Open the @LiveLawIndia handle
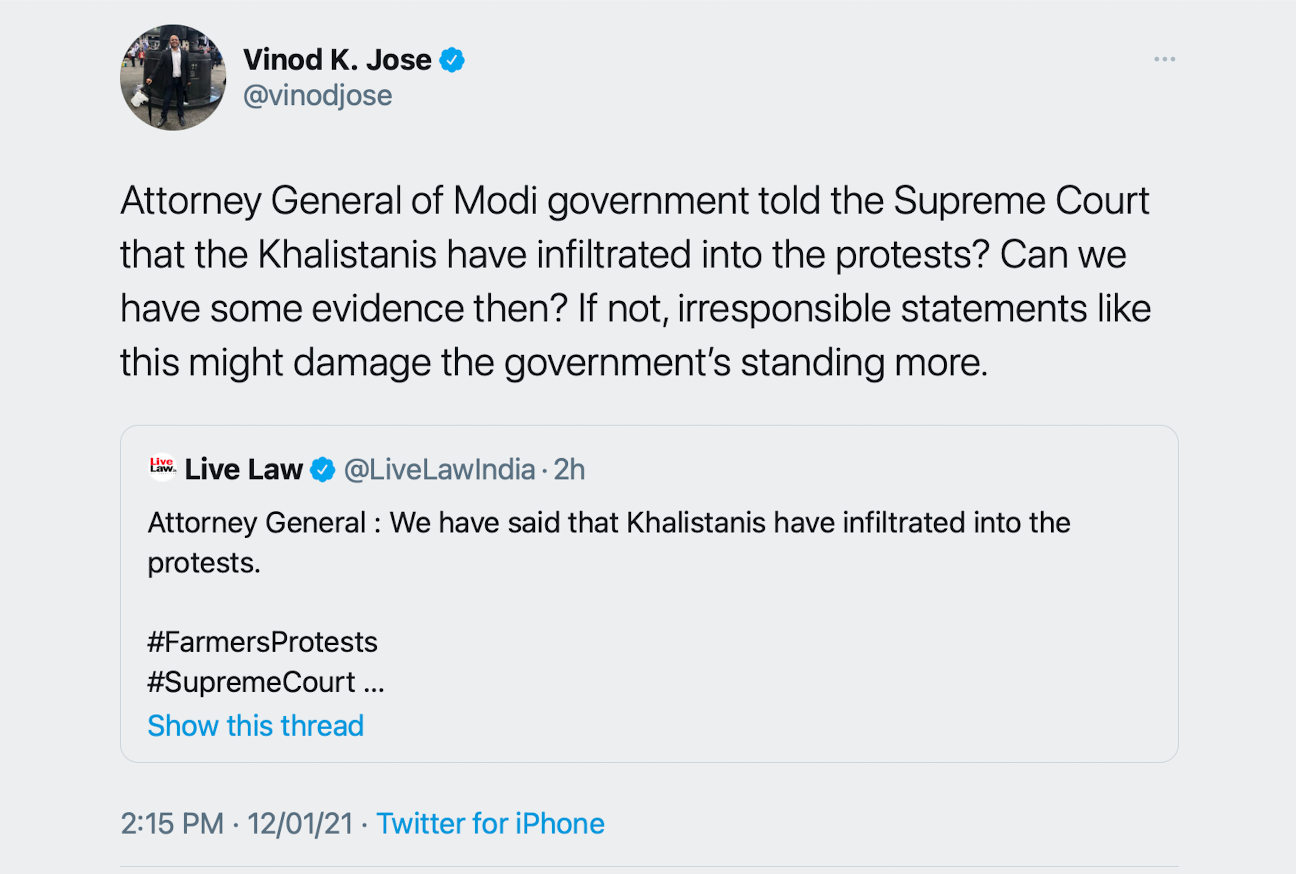 [439, 470]
